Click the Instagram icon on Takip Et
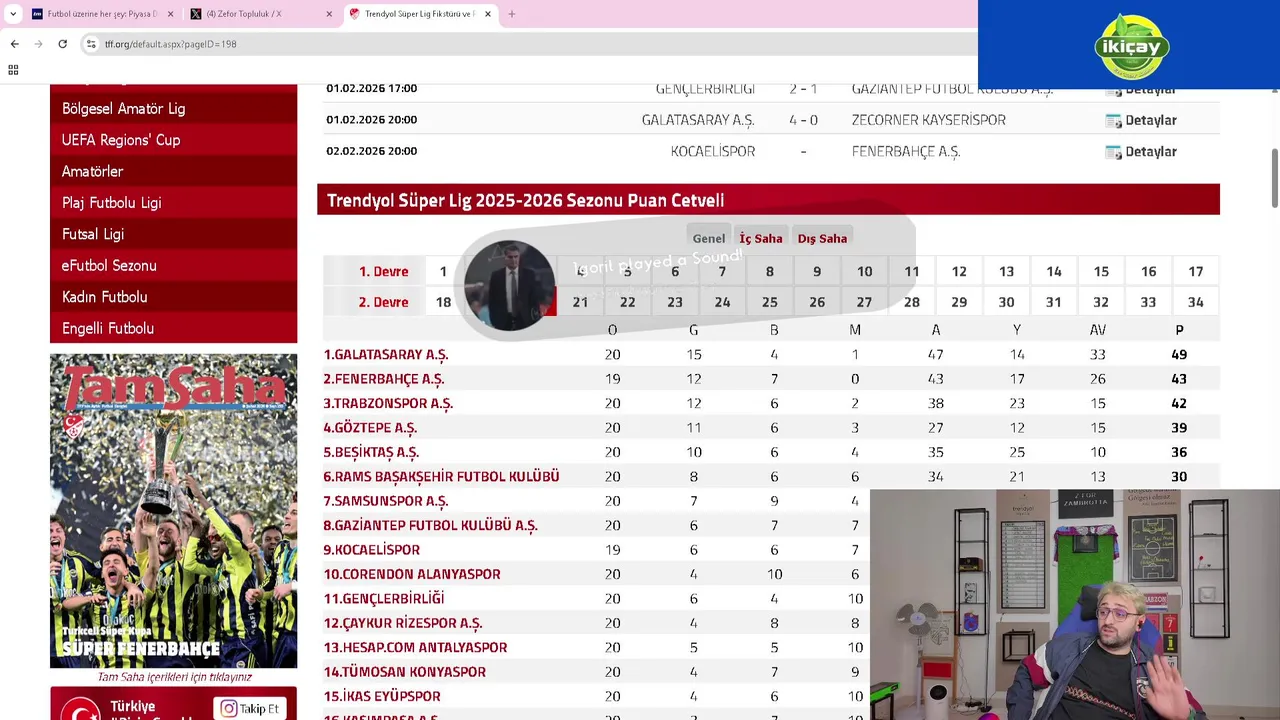The image size is (1280, 720). click(x=229, y=708)
